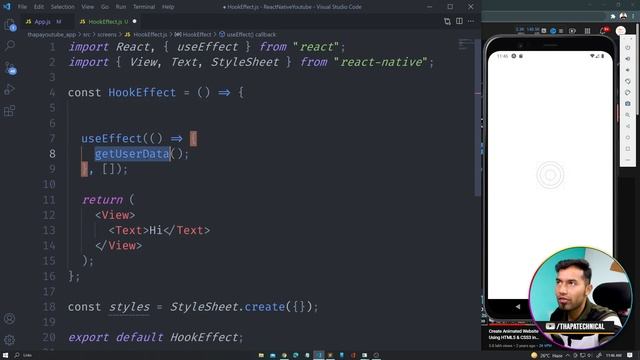Click the emulator Overview square button
Screen dimensions: 640x360
click(628, 149)
